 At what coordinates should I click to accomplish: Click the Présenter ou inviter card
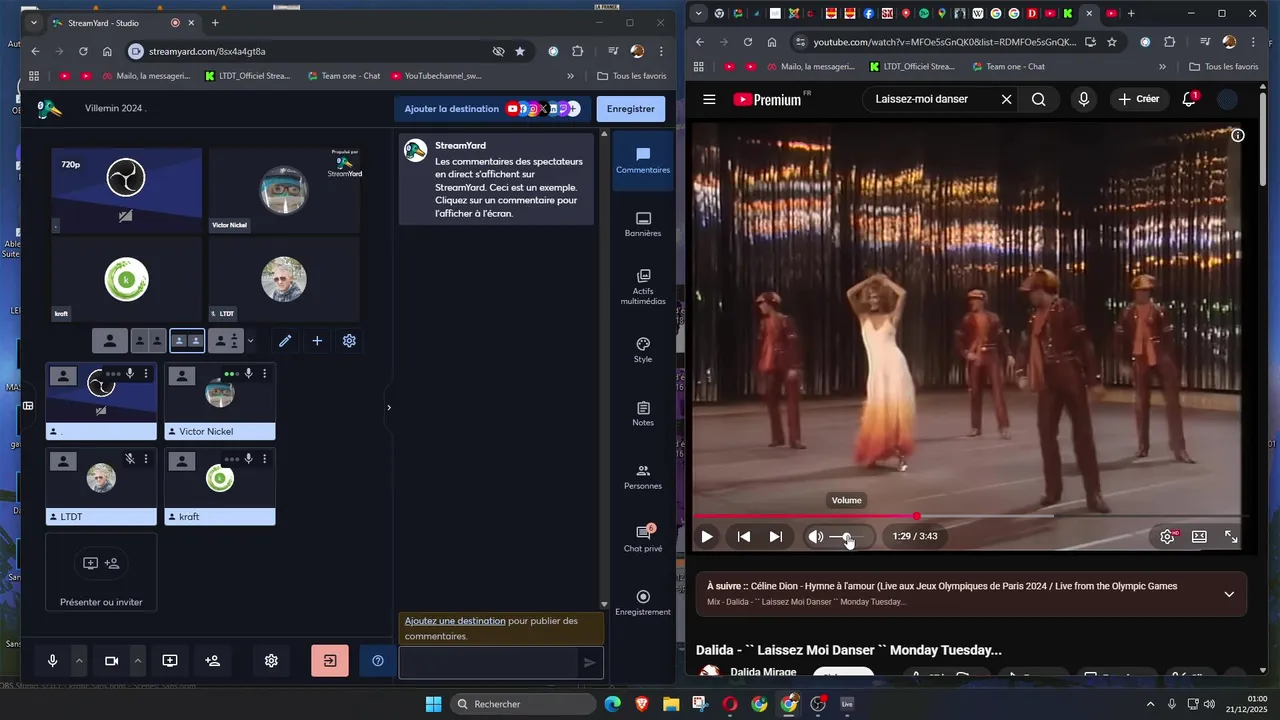click(x=101, y=572)
